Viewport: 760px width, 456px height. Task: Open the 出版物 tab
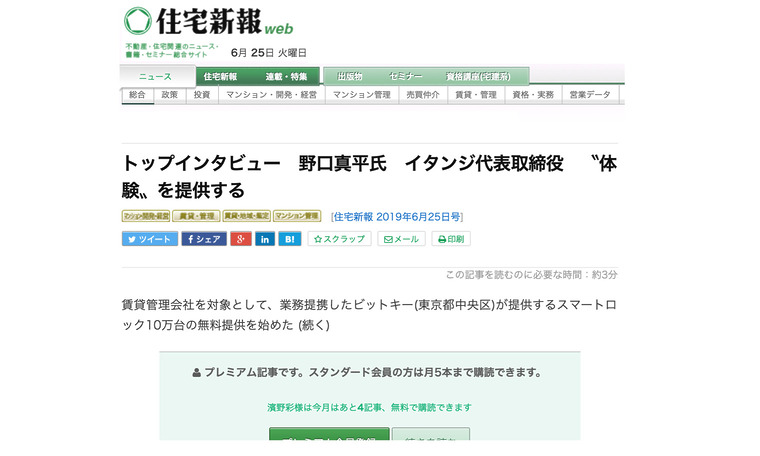pos(350,76)
